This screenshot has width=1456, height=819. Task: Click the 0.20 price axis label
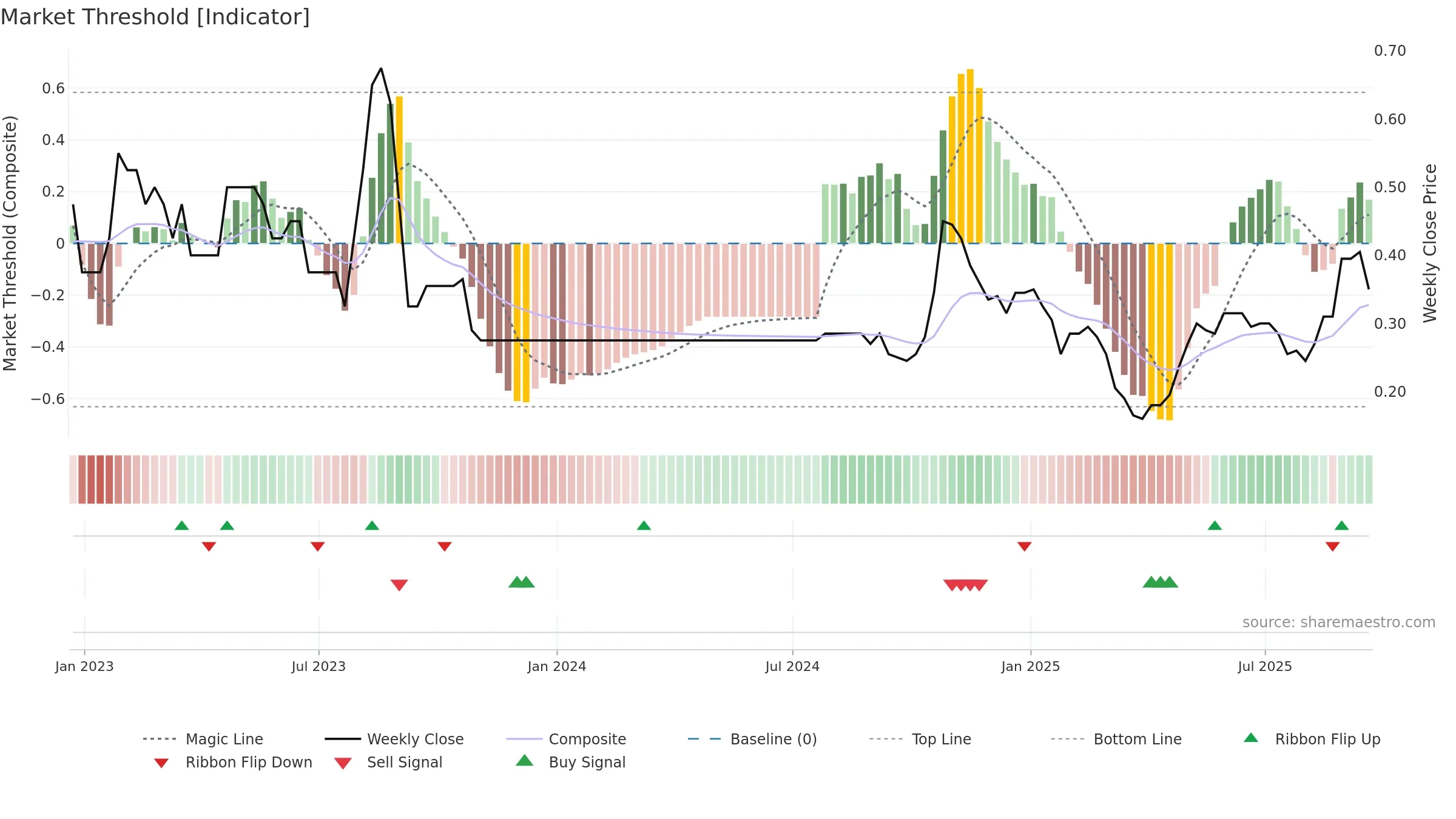coord(1390,392)
